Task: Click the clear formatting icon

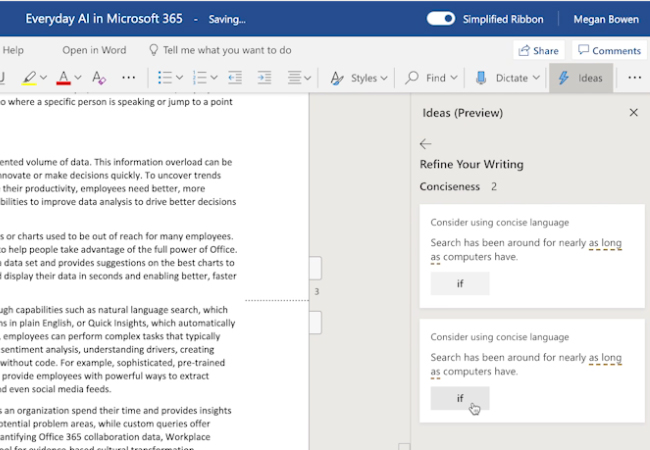Action: point(99,78)
